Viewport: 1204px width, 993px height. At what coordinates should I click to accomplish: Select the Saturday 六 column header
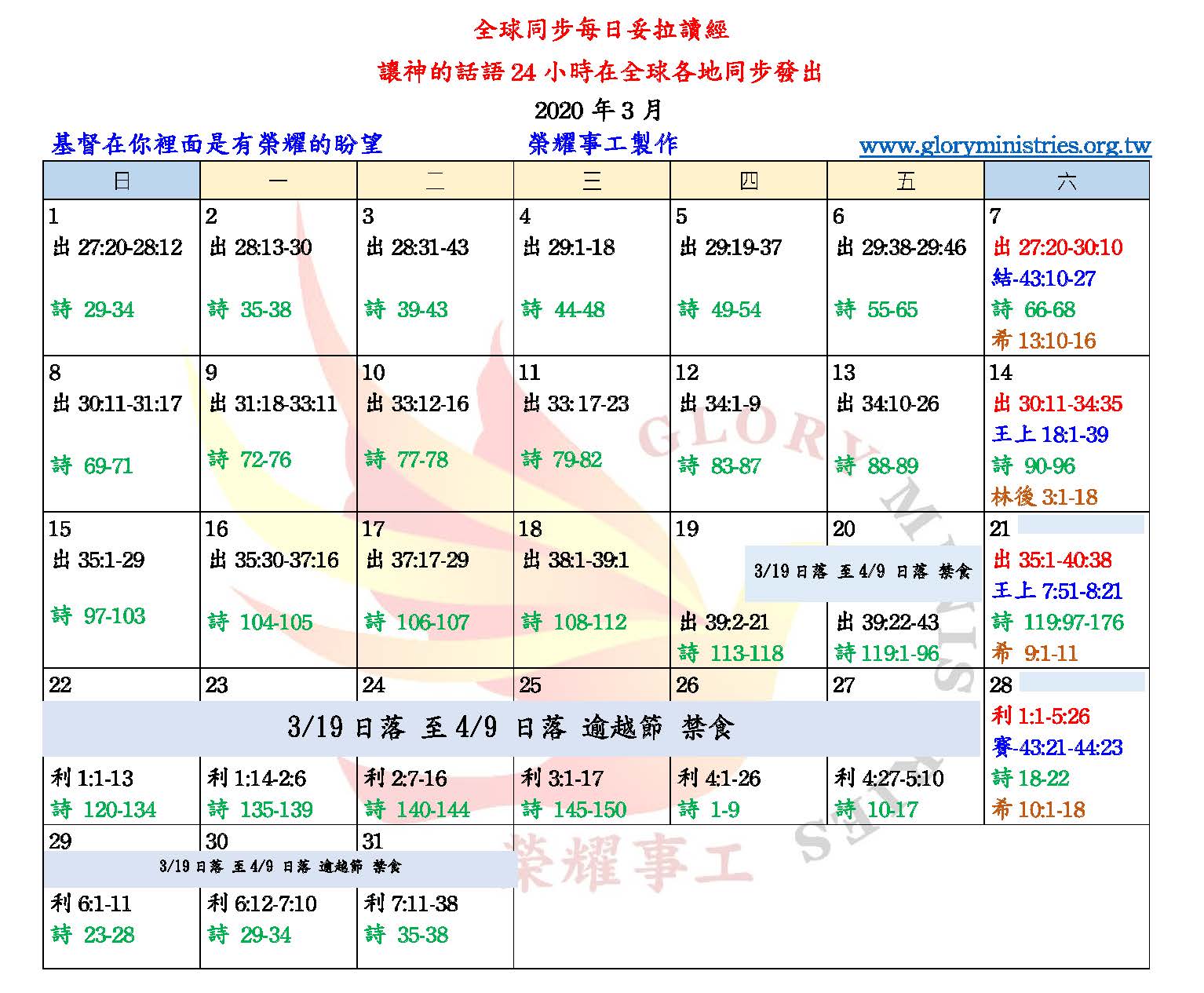(x=1066, y=181)
